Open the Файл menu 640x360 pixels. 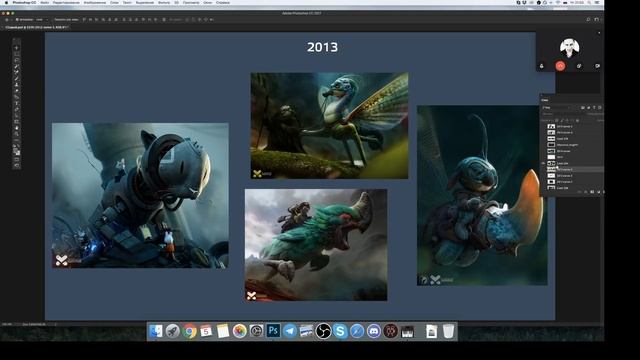[44, 2]
